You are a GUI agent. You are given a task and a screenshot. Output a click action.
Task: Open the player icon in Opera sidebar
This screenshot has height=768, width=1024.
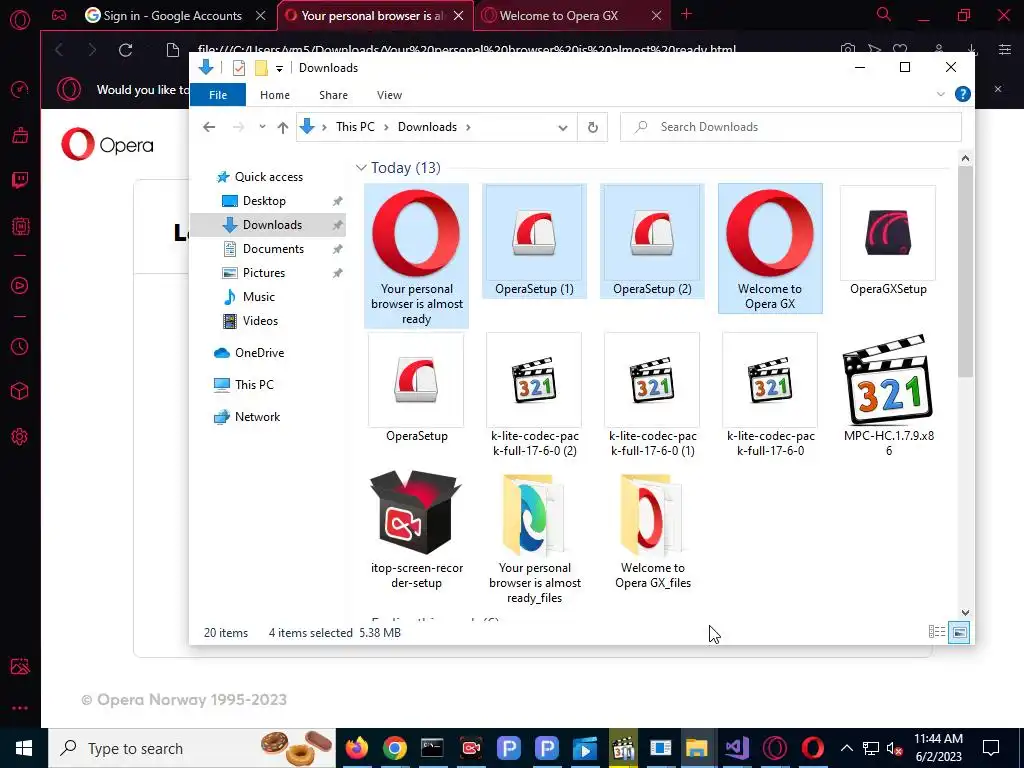point(20,285)
